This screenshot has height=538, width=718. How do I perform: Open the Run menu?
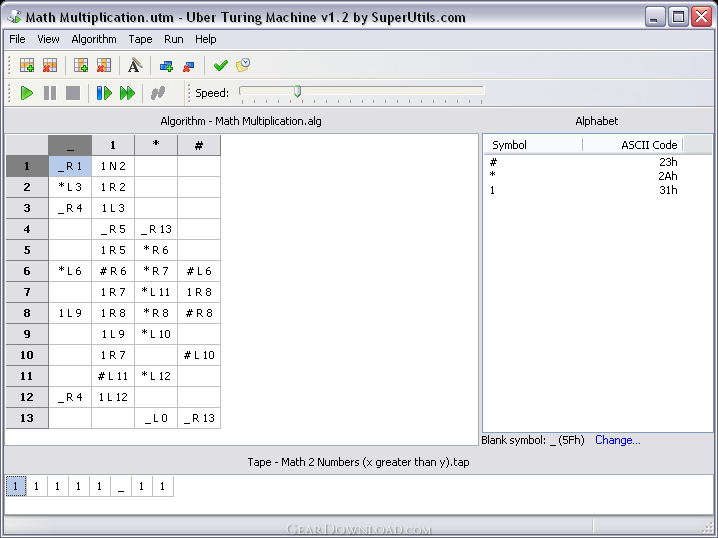pos(174,39)
